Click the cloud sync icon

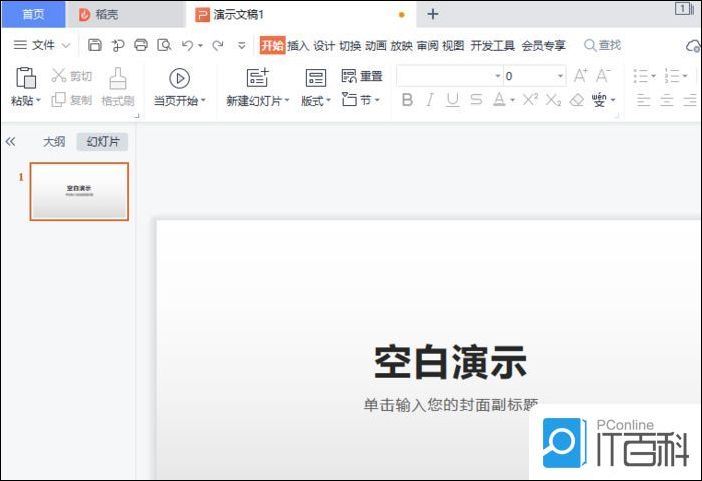point(693,46)
